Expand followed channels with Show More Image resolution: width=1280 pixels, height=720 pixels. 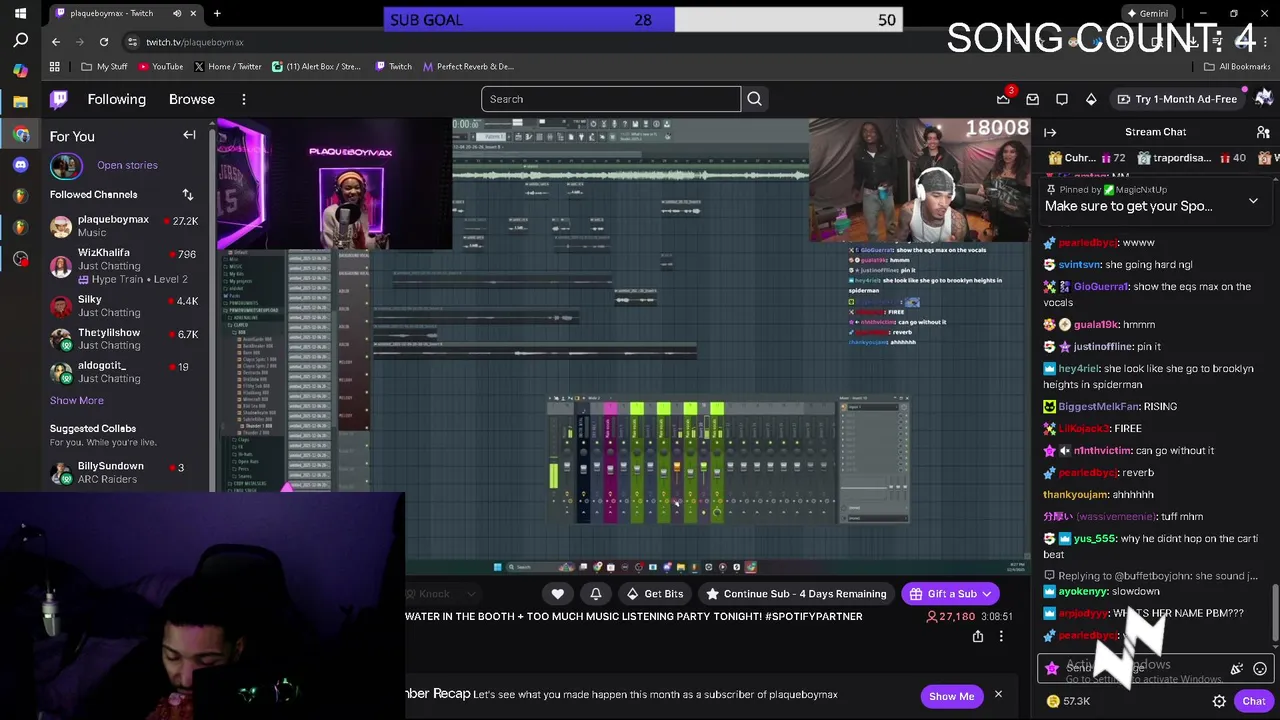[x=77, y=400]
